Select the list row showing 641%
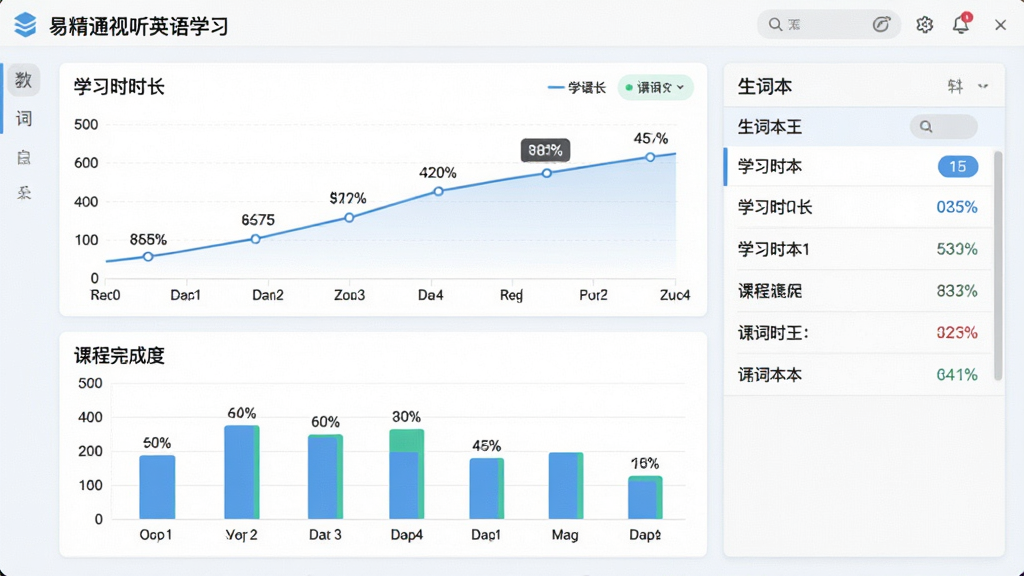 [857, 375]
